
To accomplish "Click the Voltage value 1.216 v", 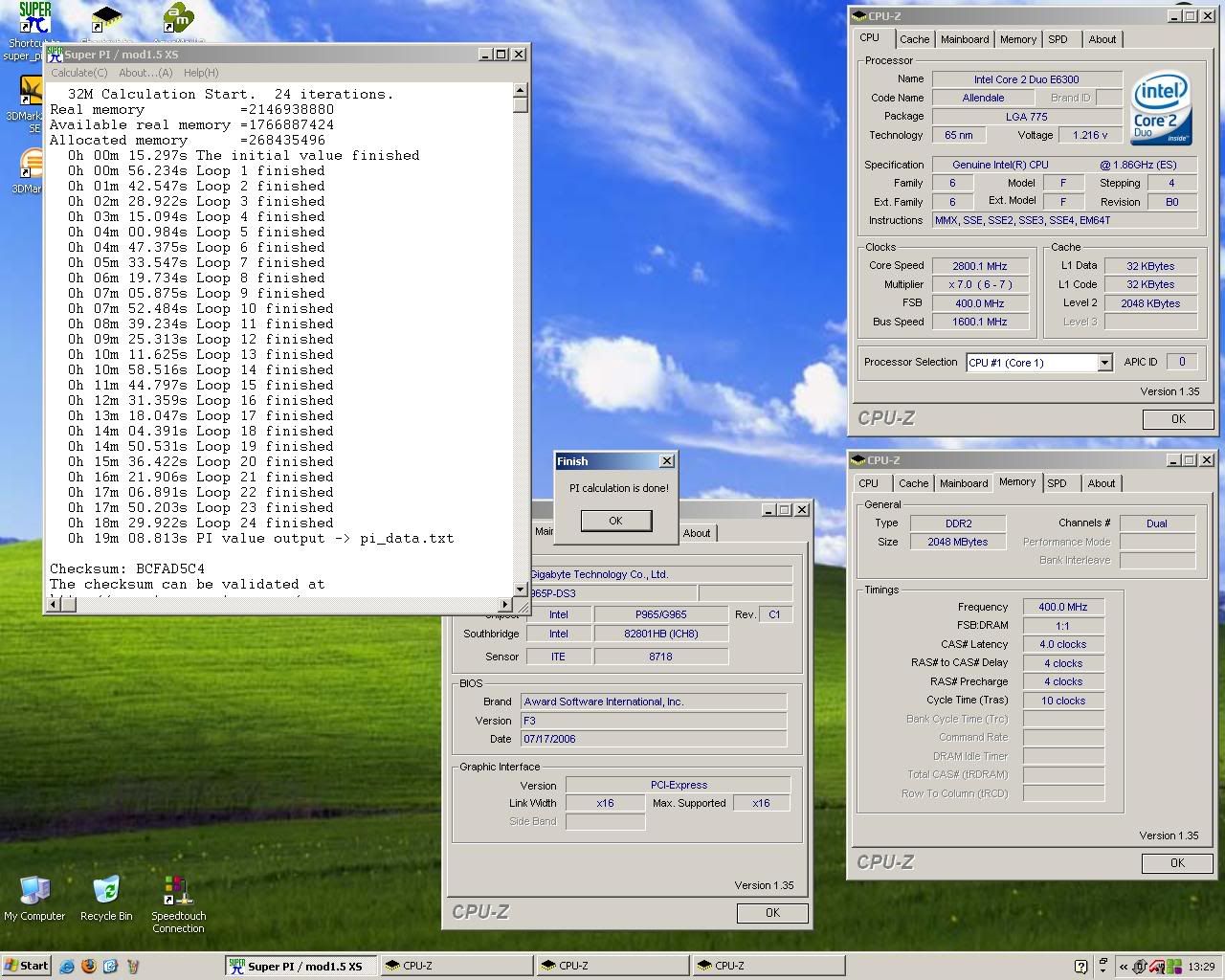I will [x=1090, y=135].
